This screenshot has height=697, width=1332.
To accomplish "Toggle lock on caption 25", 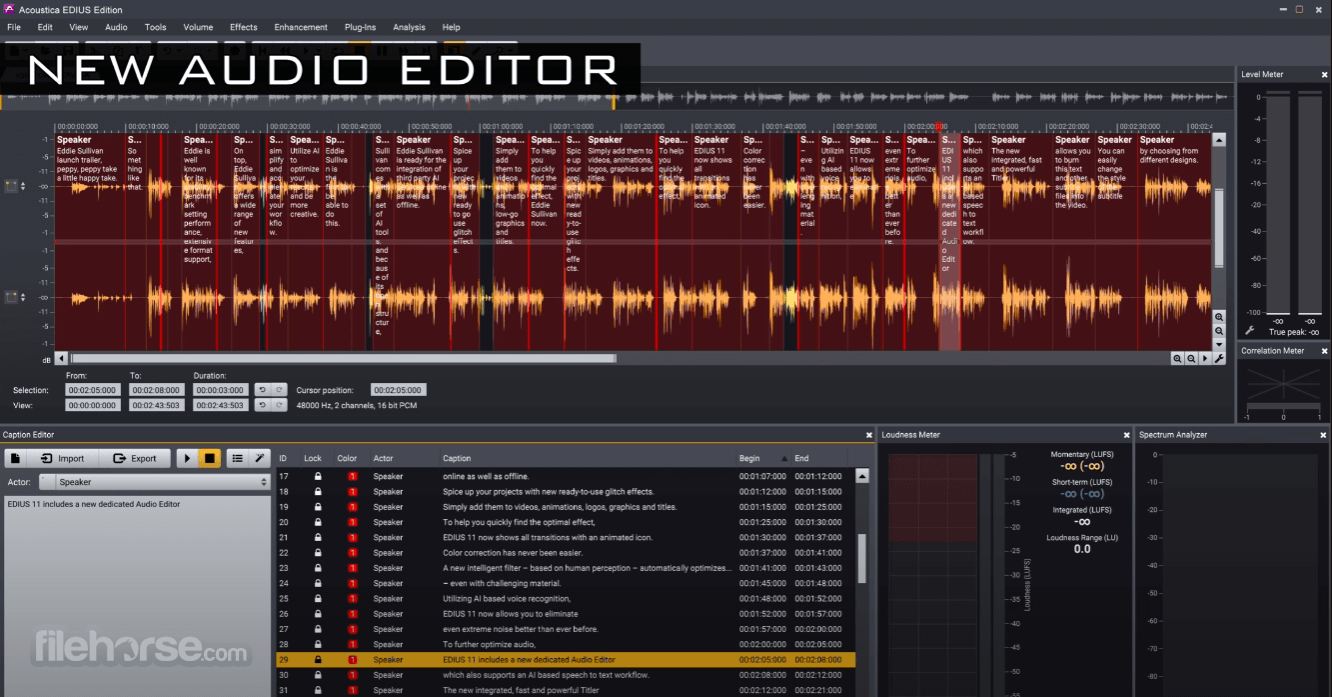I will [318, 599].
